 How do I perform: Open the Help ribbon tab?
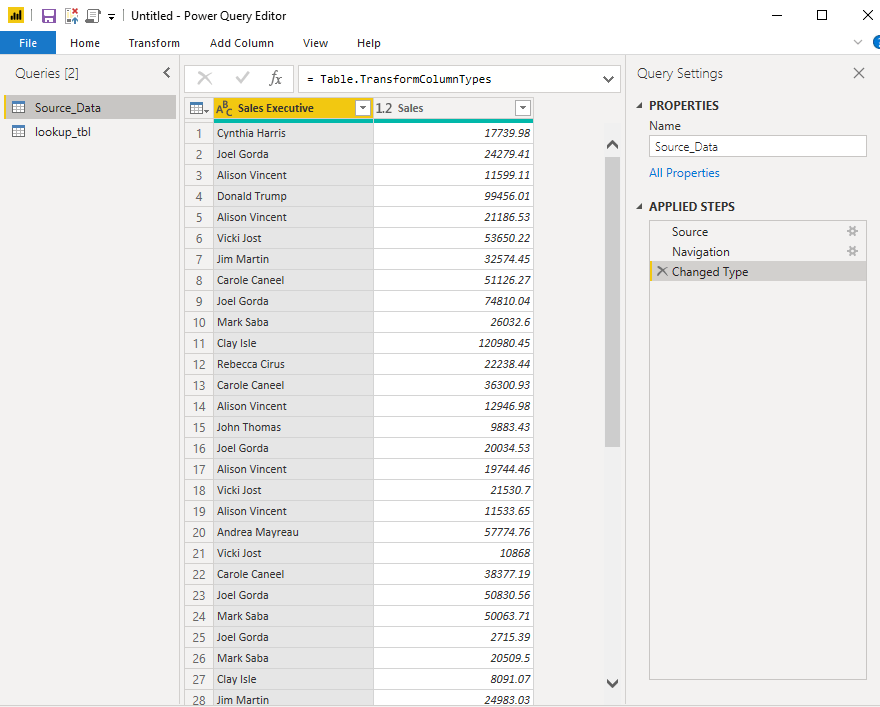369,43
